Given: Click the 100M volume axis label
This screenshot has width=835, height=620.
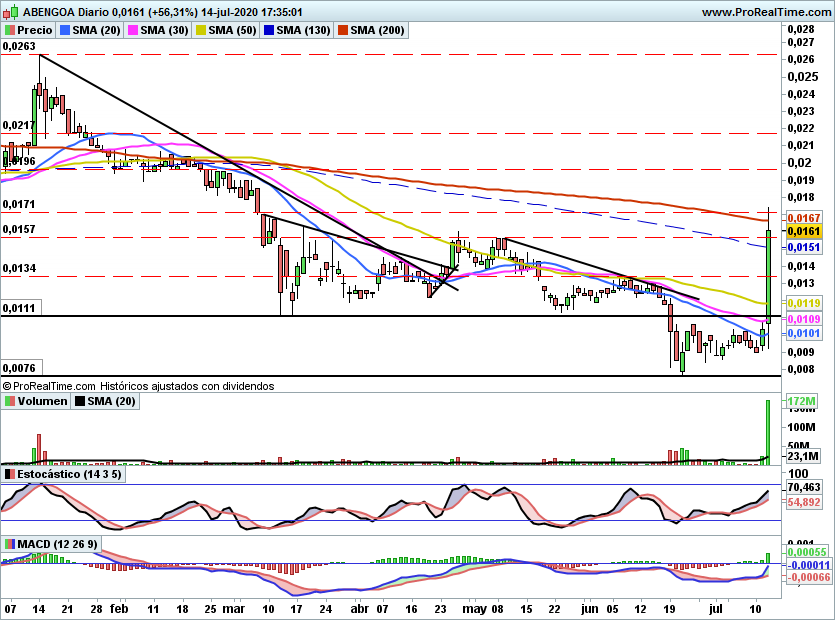Looking at the screenshot, I should coord(801,427).
